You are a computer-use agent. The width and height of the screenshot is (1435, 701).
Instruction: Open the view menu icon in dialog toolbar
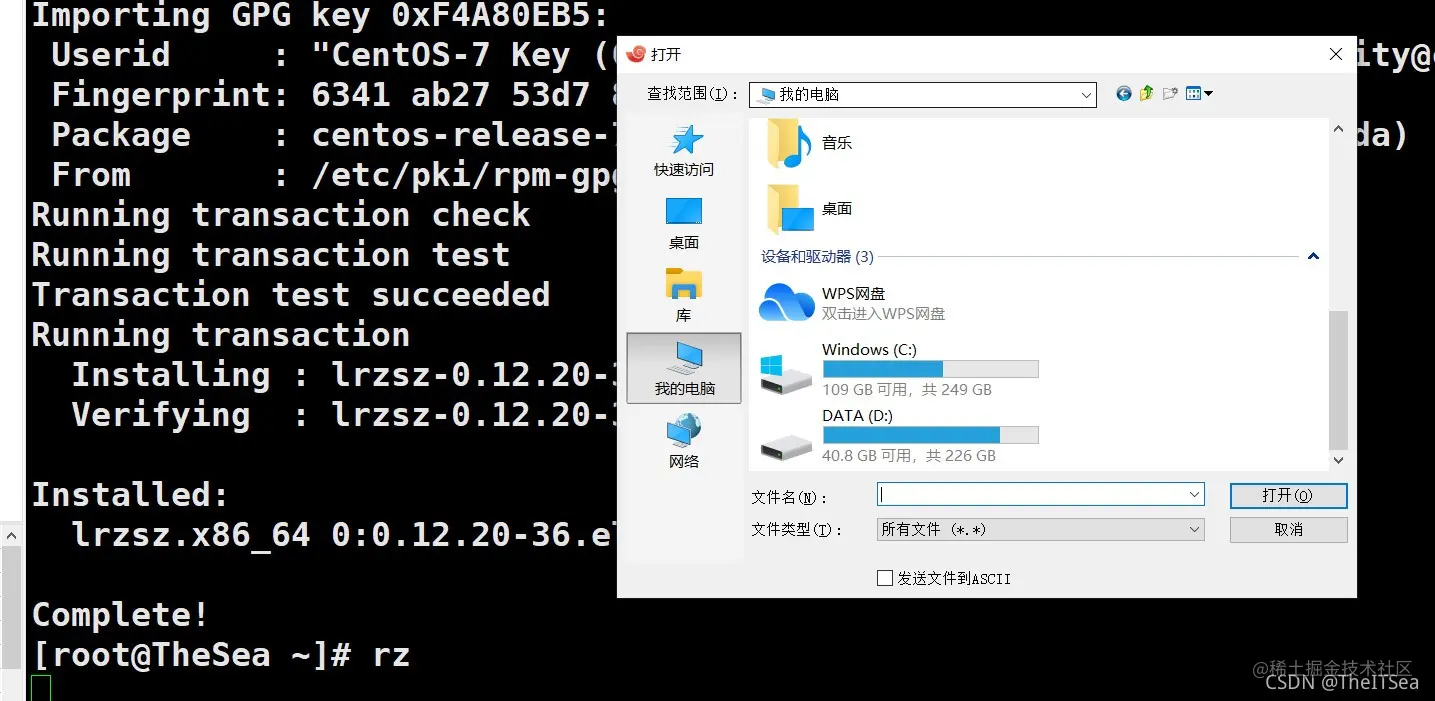point(1199,94)
